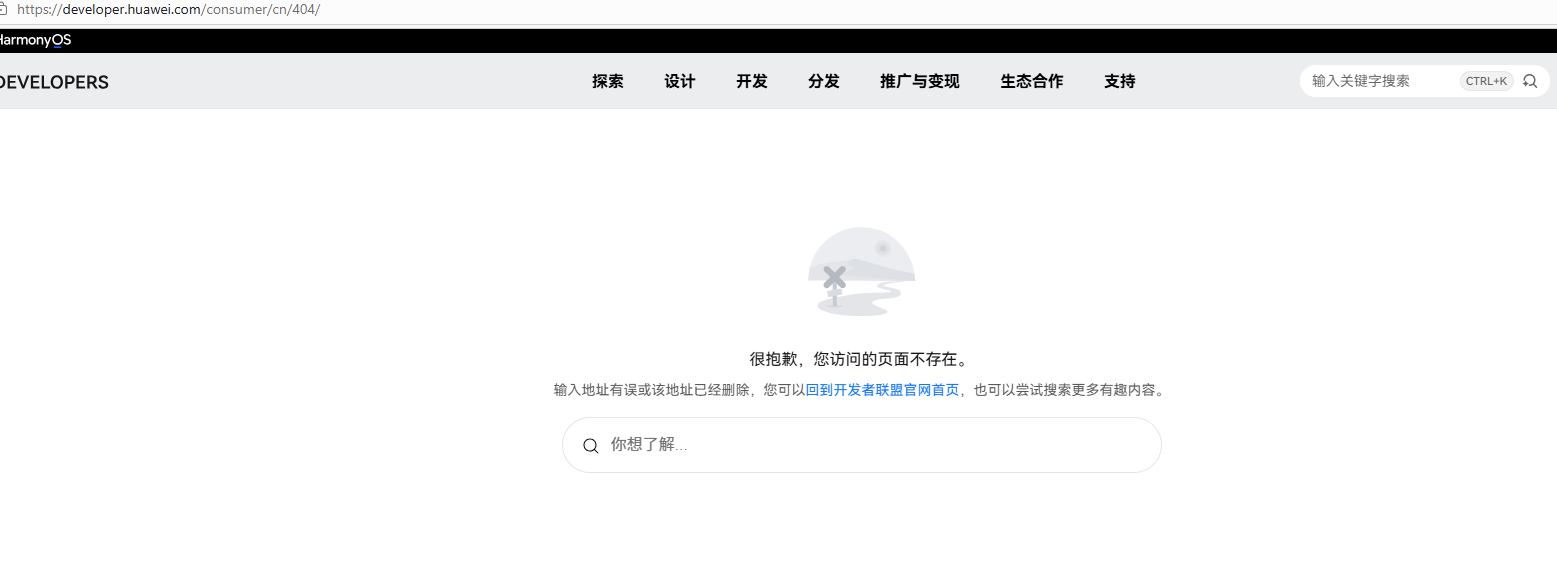Image resolution: width=1557 pixels, height=563 pixels.
Task: Open the 推广与变现 navigation menu
Action: coord(920,82)
